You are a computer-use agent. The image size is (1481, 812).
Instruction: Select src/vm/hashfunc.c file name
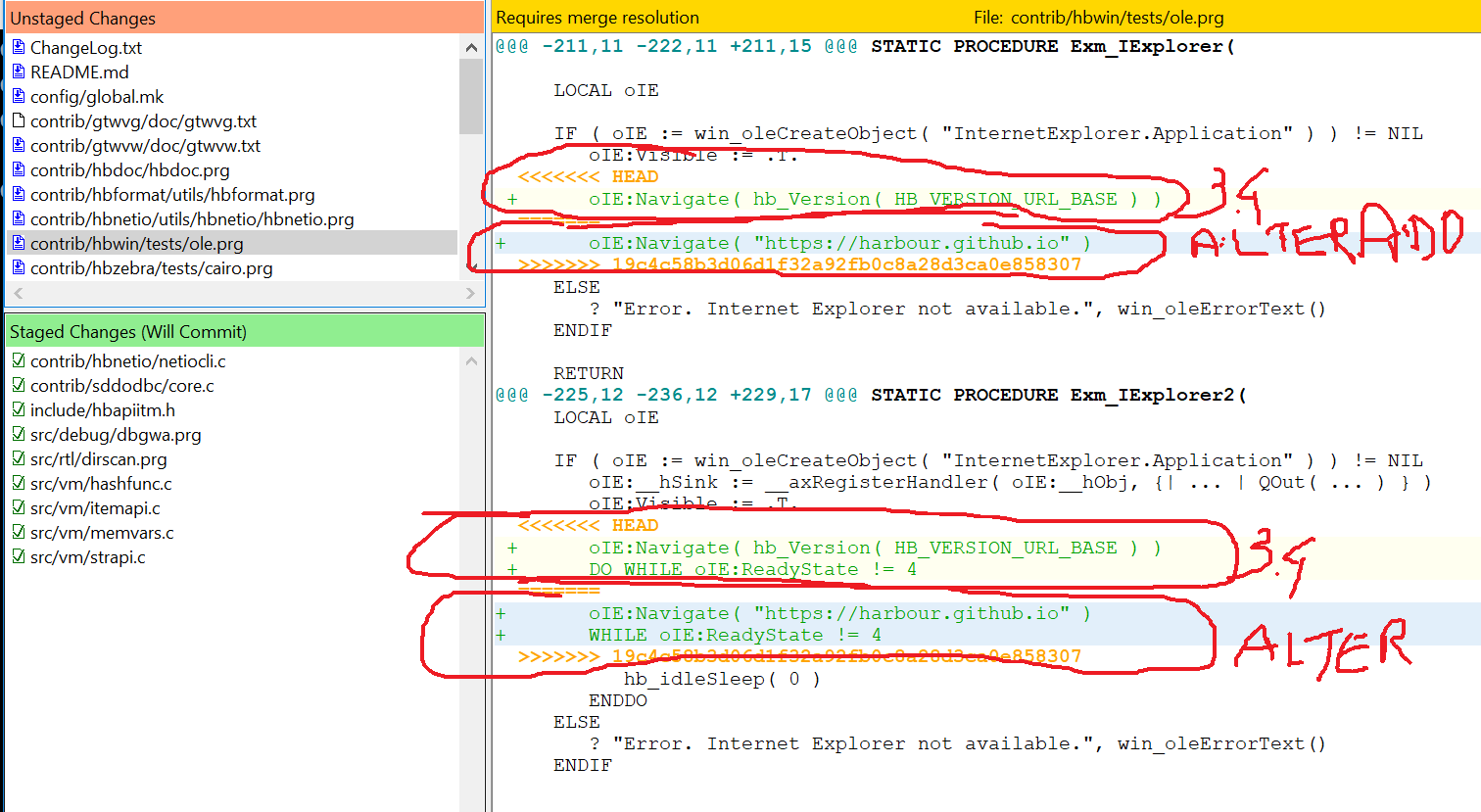101,483
